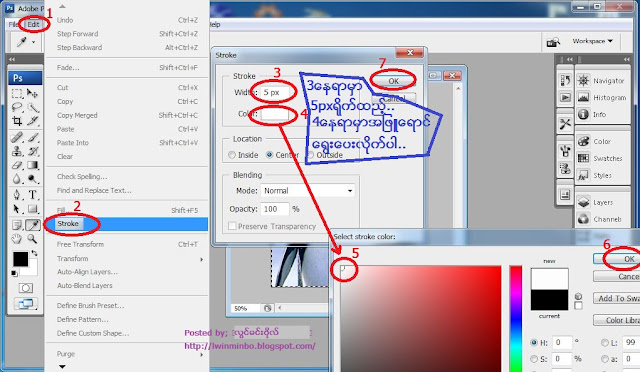The width and height of the screenshot is (640, 372).
Task: Select the L lightness radio button
Action: pos(605,343)
